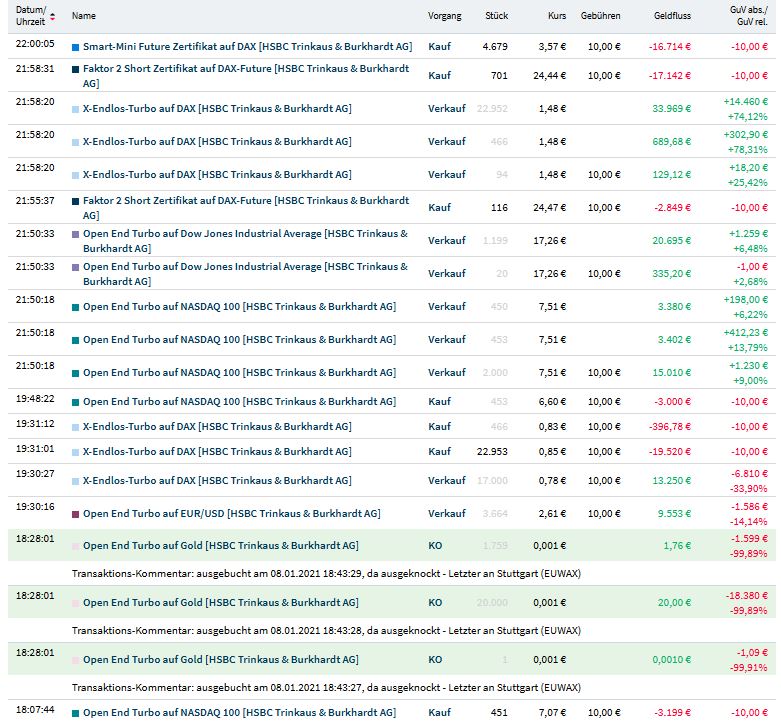Click the 22:00:05 timestamp
The width and height of the screenshot is (781, 723).
(x=35, y=44)
